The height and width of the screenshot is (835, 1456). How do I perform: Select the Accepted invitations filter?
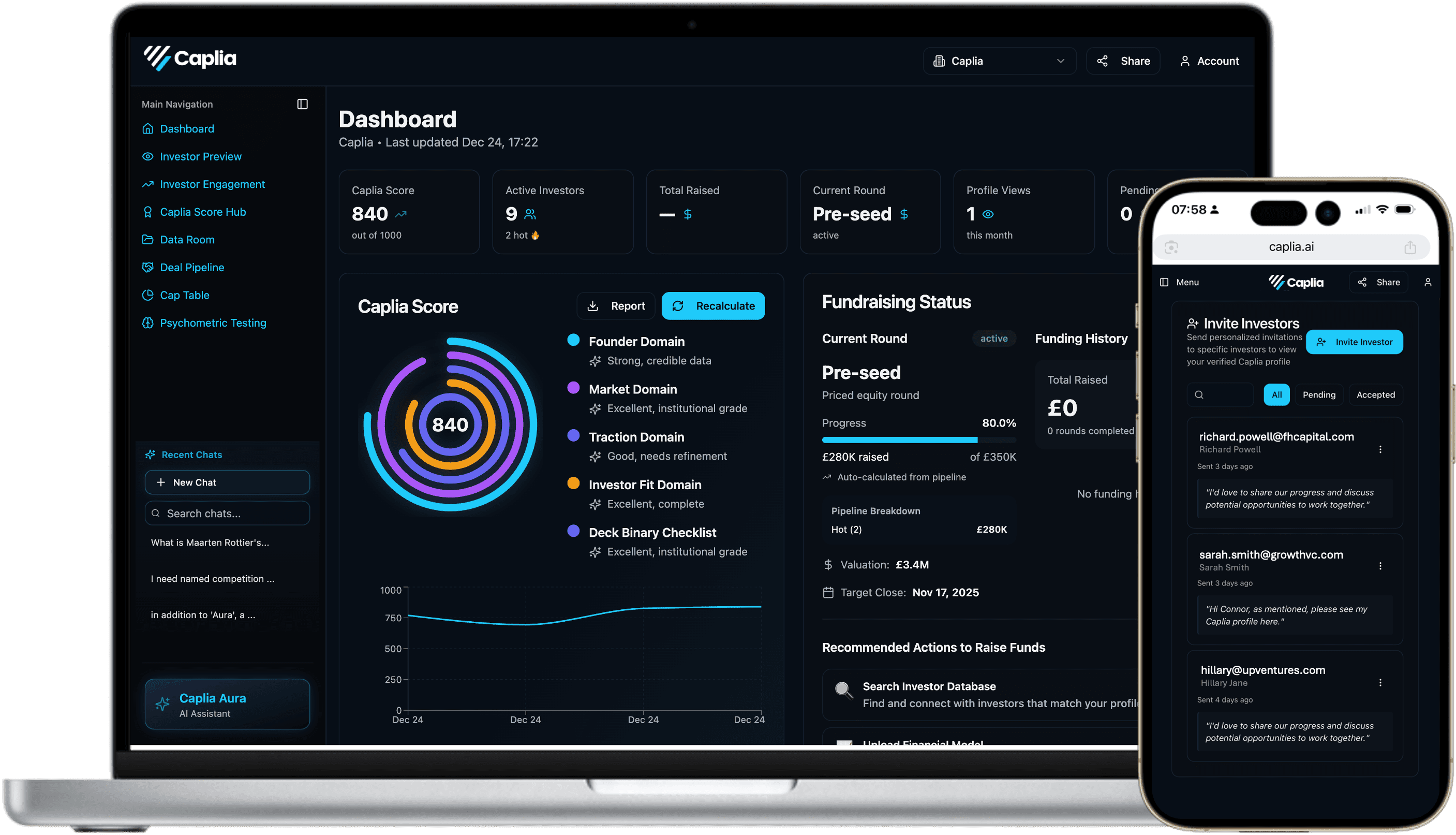(1375, 394)
